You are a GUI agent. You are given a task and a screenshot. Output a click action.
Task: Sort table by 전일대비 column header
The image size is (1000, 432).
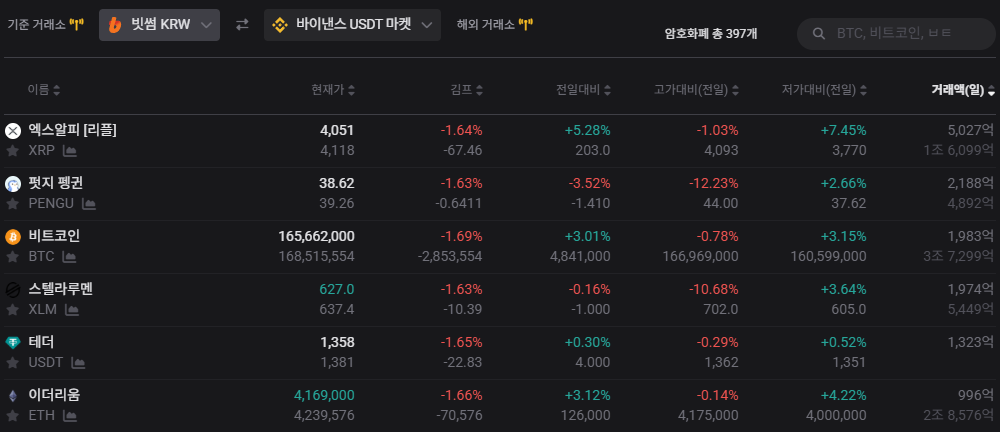tap(584, 90)
